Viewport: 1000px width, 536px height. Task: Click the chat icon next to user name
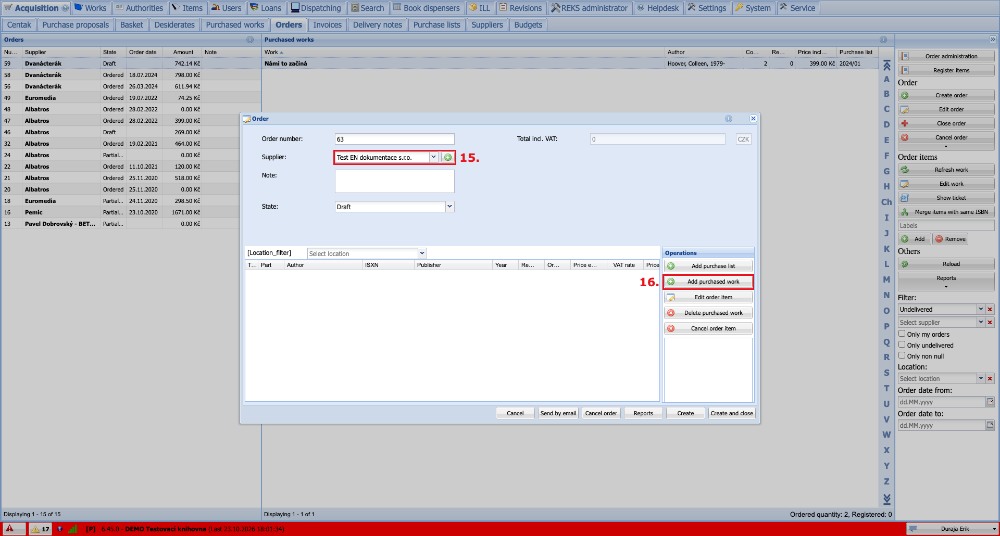[x=915, y=529]
